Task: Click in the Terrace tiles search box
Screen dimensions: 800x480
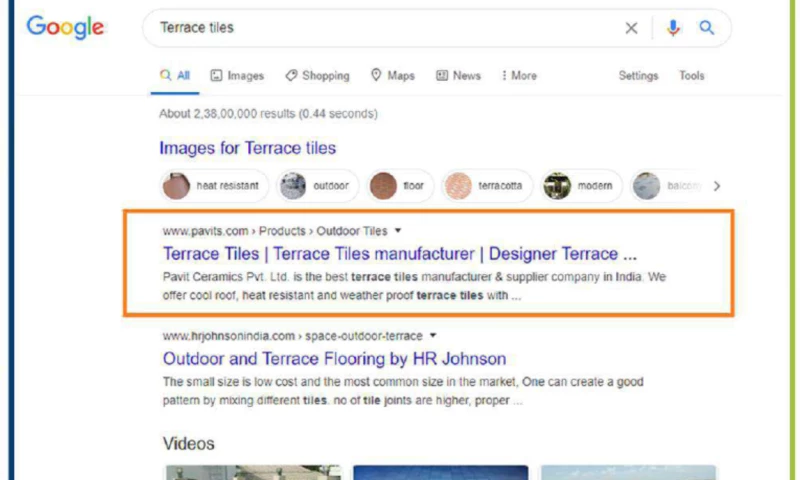Action: (380, 28)
